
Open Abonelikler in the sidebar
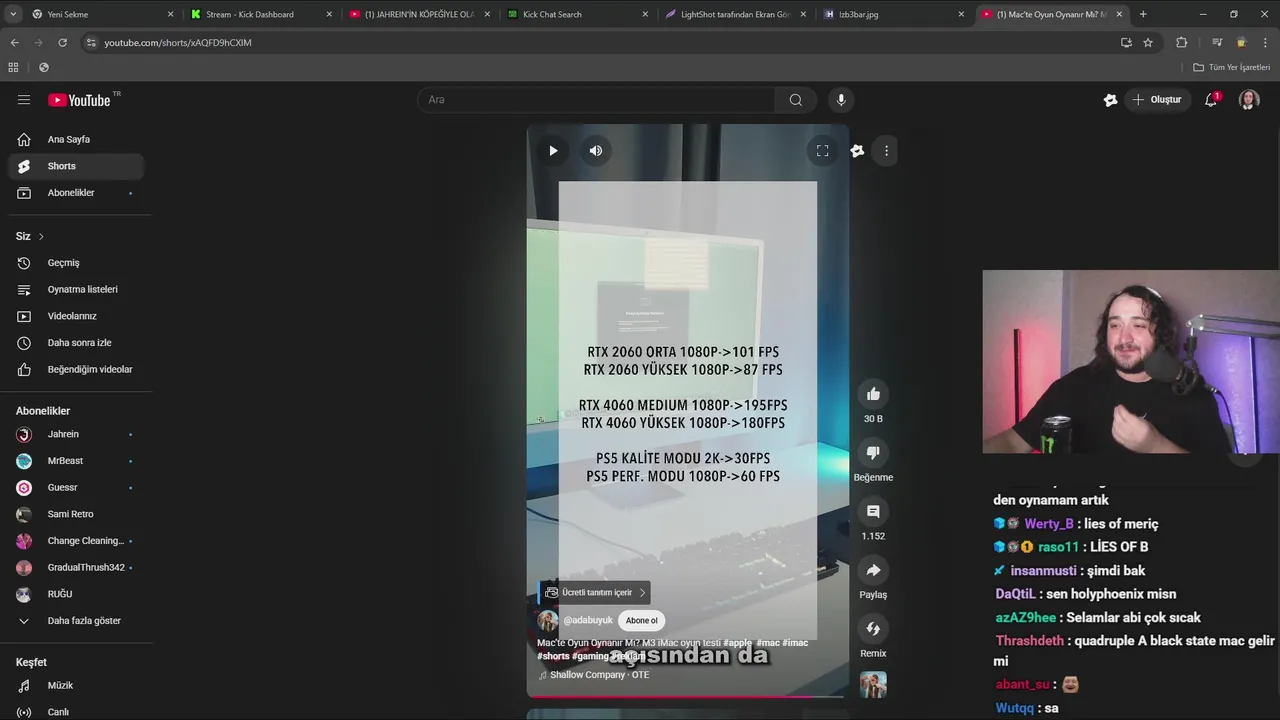tap(76, 193)
